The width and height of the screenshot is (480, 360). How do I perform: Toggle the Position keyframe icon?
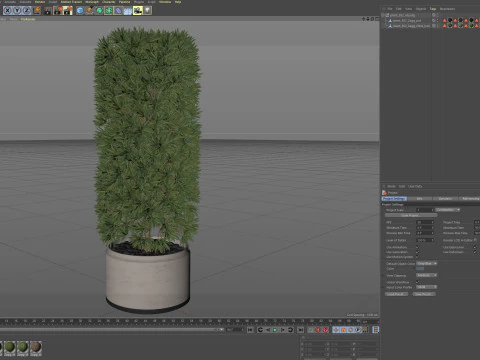[336, 330]
